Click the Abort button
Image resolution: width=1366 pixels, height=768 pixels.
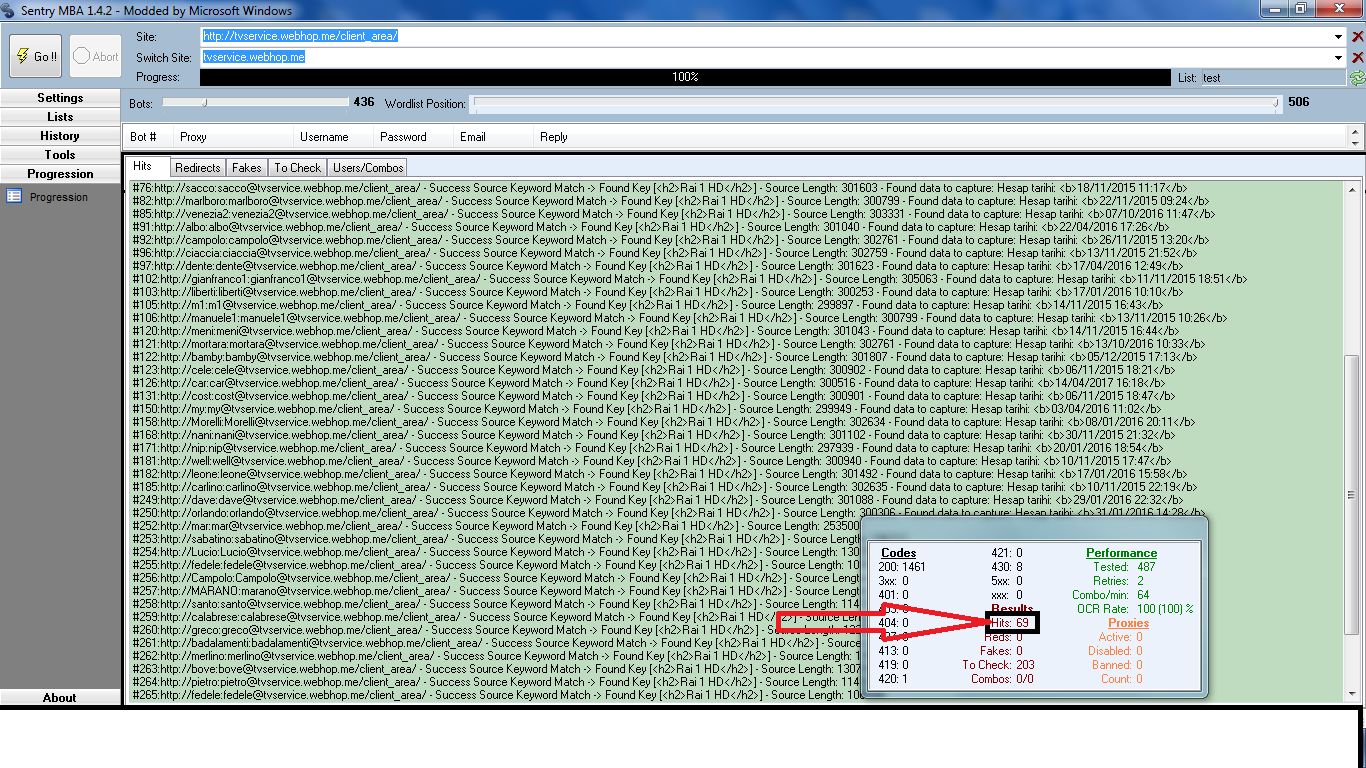click(96, 56)
